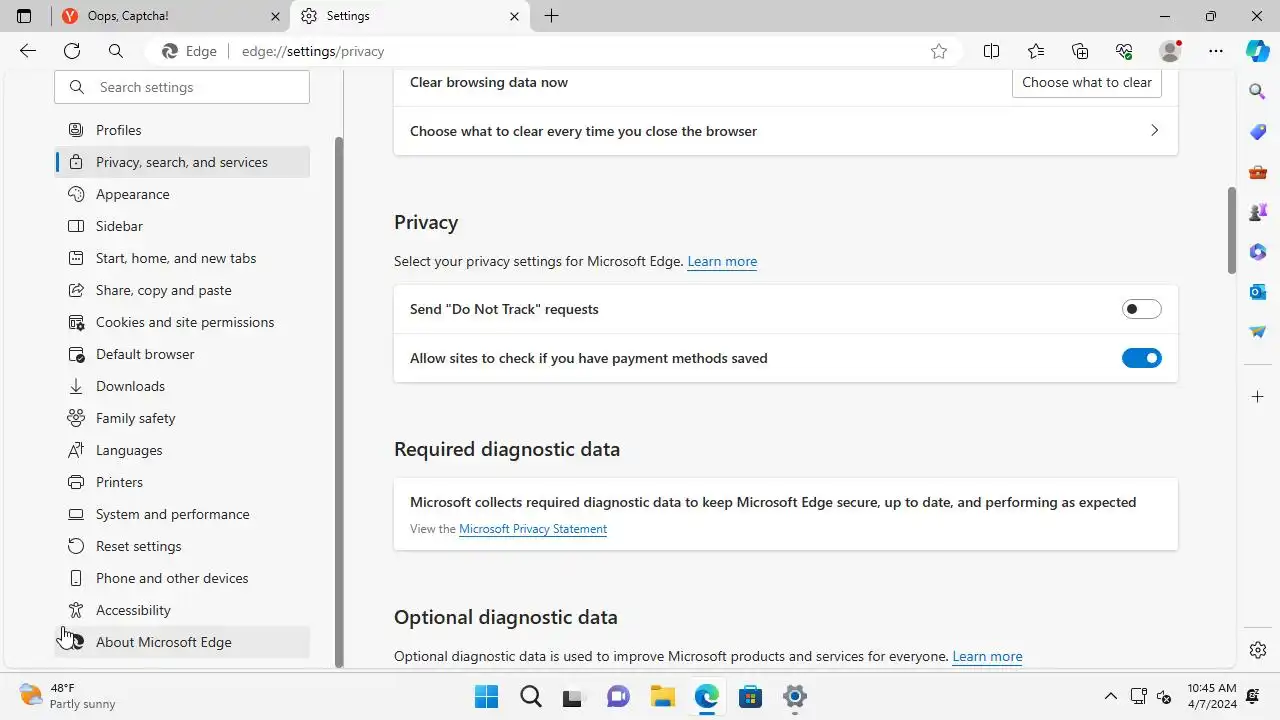The image size is (1280, 720).
Task: Open Accessibility settings
Action: [x=182, y=610]
